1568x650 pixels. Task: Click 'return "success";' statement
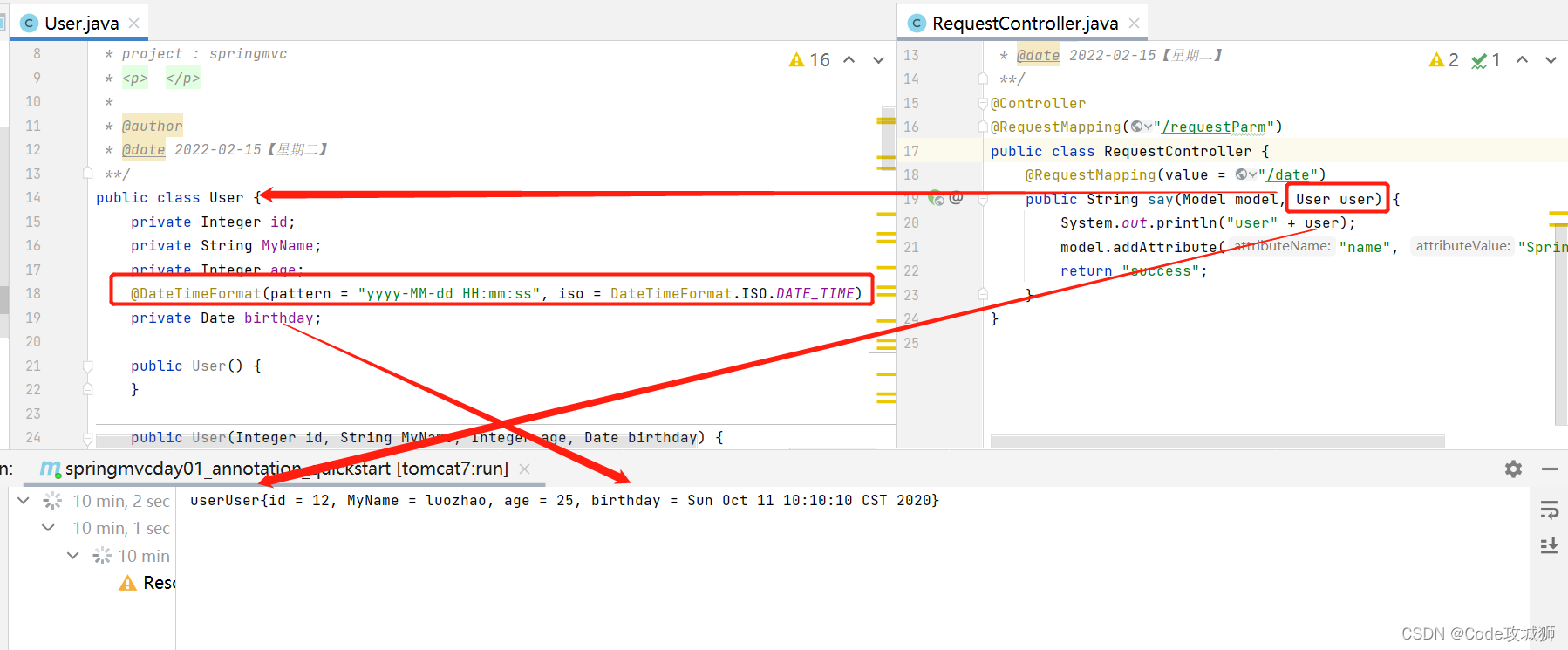pos(1134,270)
